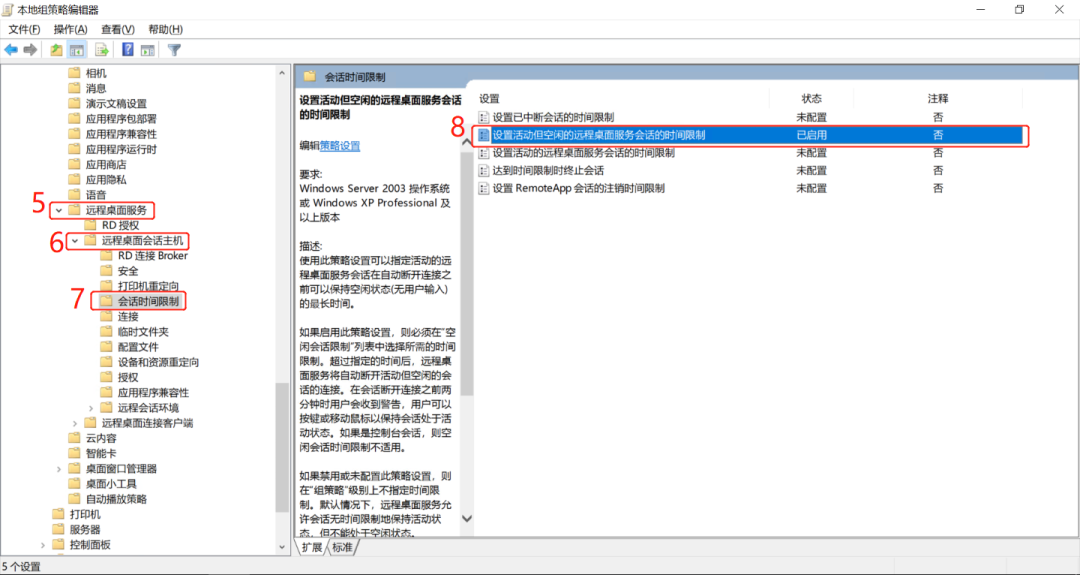The height and width of the screenshot is (575, 1080).
Task: Select the 设备和资源重定向 tree folder
Action: [158, 362]
